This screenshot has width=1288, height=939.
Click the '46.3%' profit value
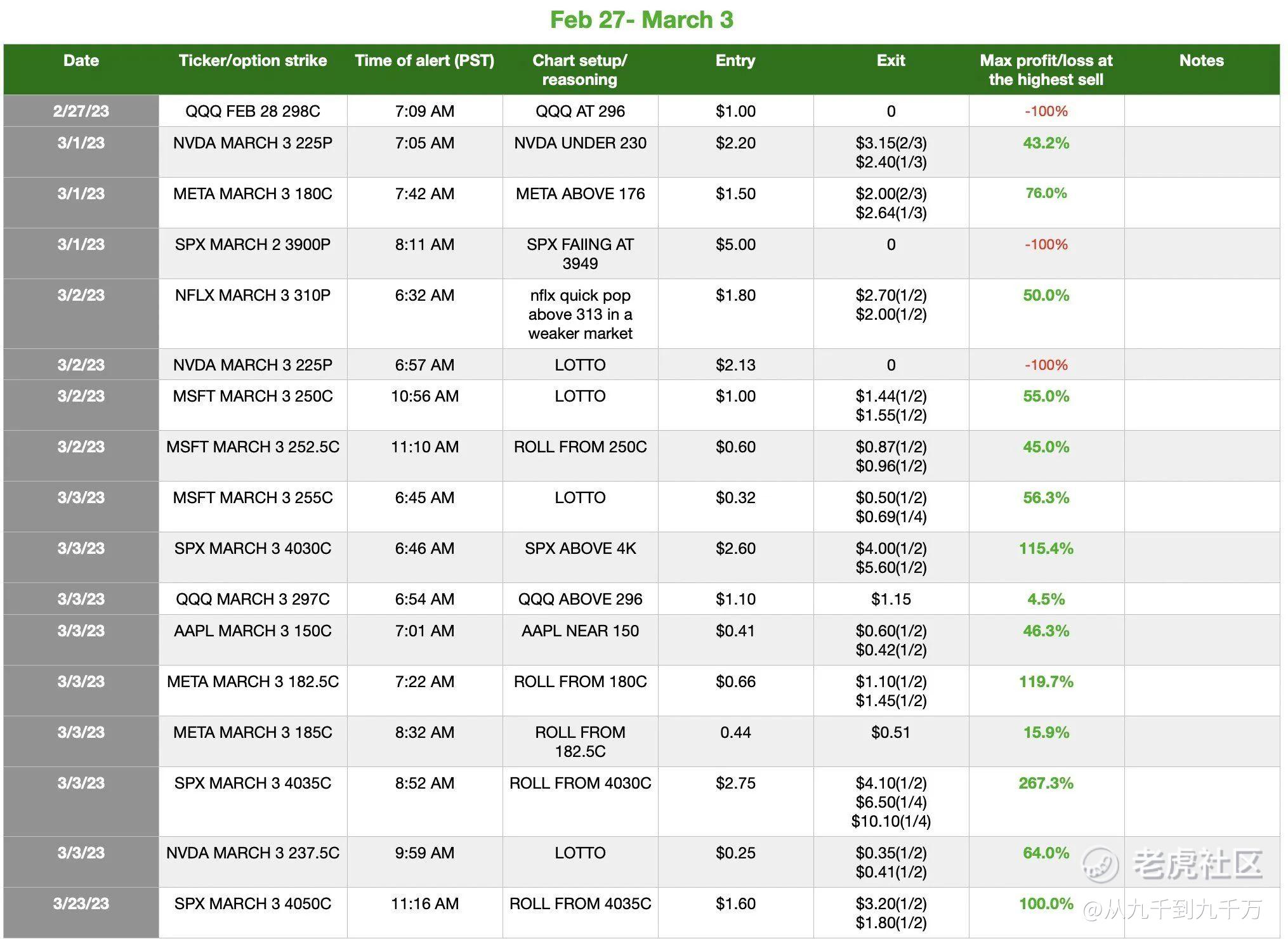pyautogui.click(x=1046, y=631)
